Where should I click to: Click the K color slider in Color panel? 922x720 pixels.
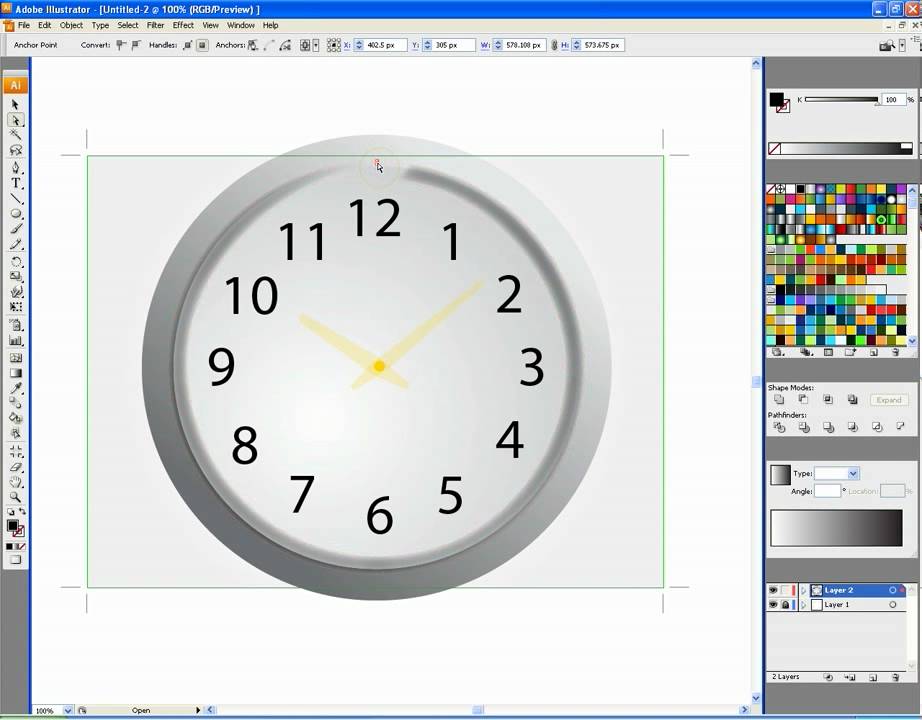pos(841,100)
